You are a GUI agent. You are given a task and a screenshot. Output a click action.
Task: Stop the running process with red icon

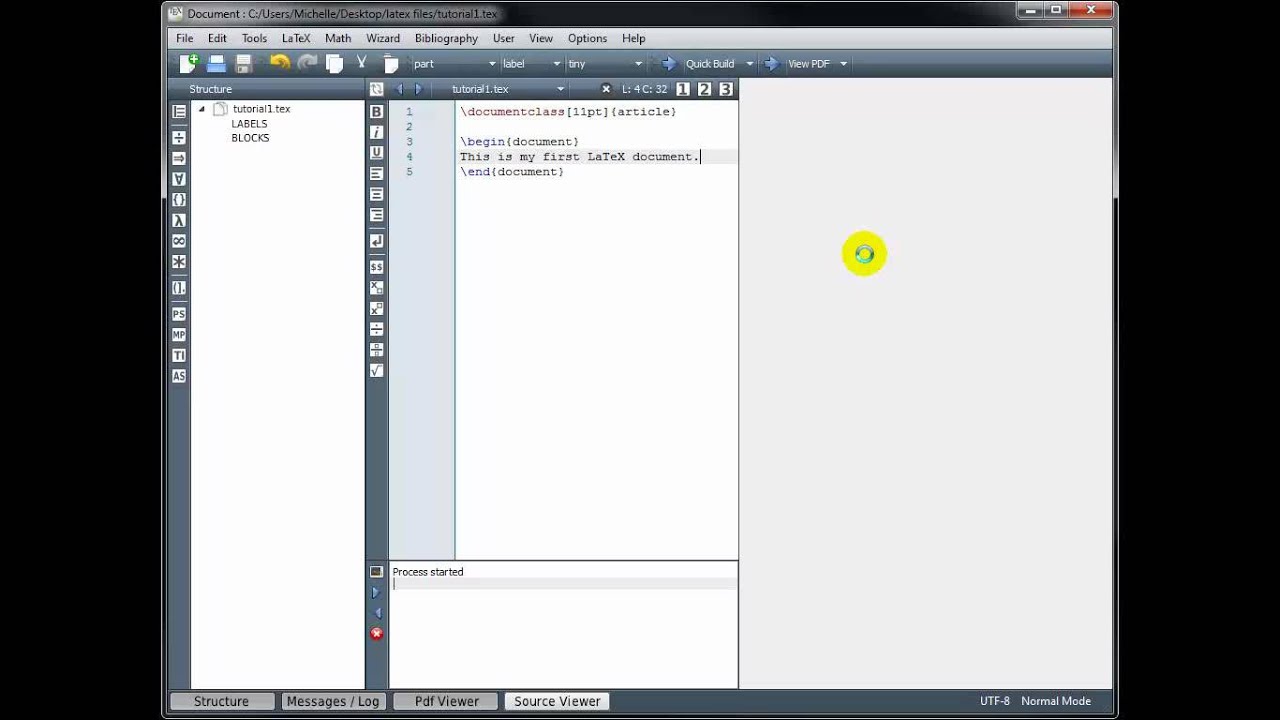[x=376, y=634]
